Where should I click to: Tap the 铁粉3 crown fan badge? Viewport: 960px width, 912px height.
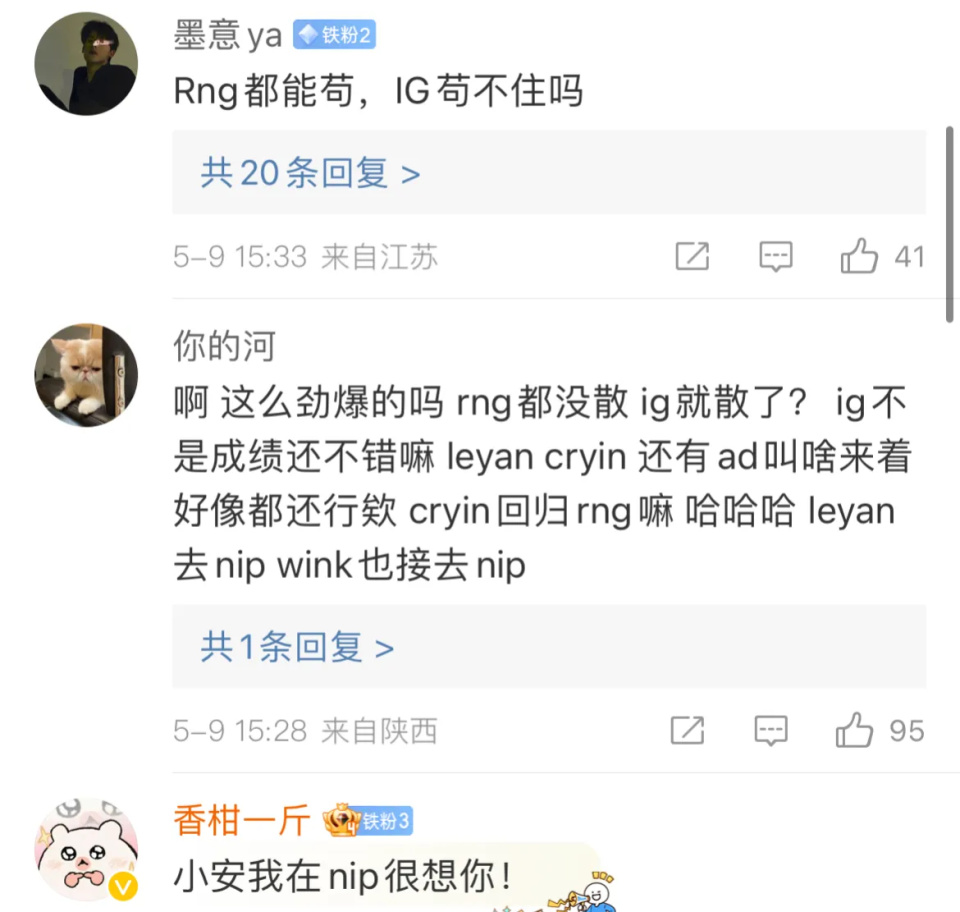click(368, 820)
